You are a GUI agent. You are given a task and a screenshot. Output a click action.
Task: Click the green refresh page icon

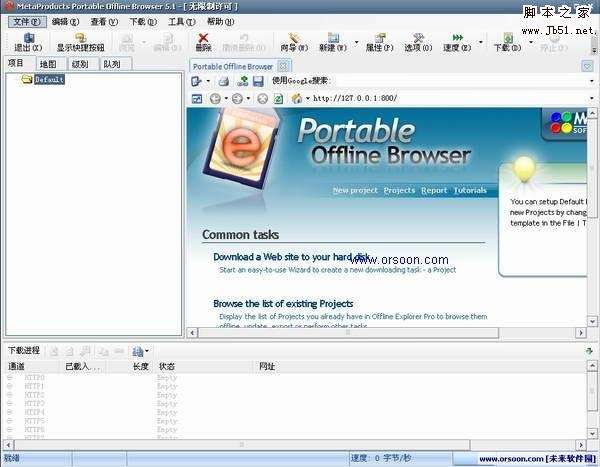pyautogui.click(x=279, y=99)
